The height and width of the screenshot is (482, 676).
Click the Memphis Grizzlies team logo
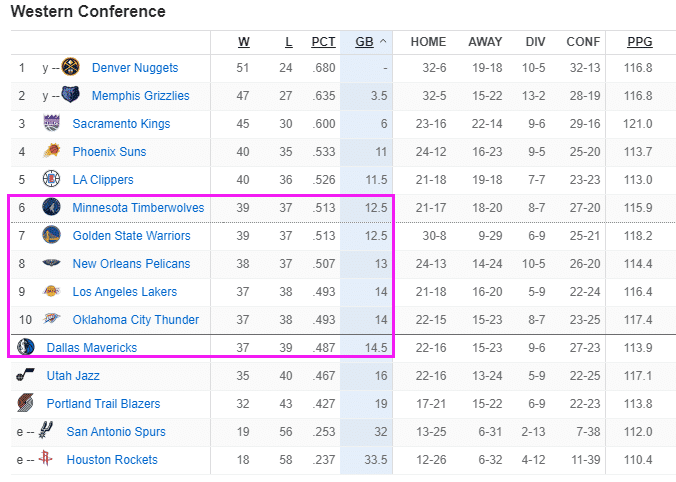click(72, 96)
